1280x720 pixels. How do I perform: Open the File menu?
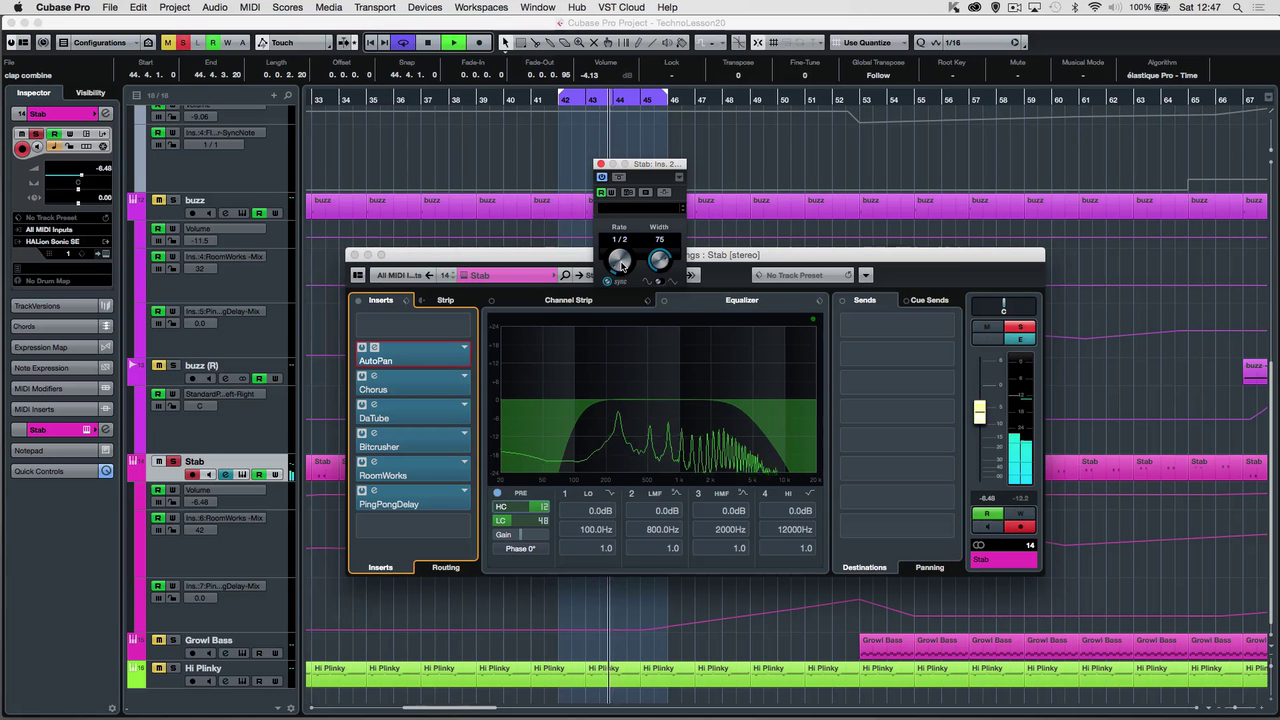(110, 7)
